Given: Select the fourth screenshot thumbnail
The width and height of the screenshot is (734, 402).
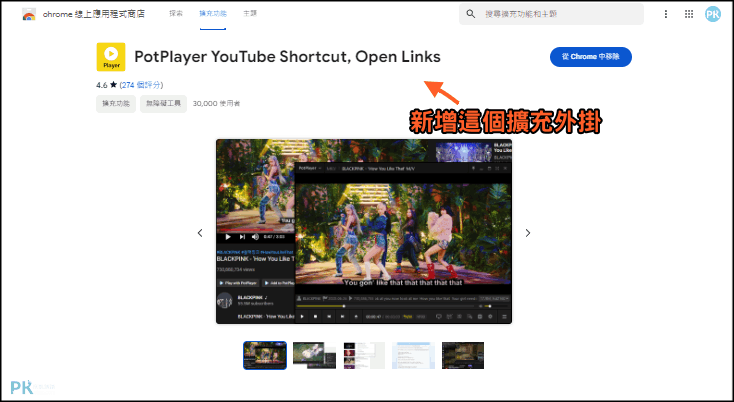Looking at the screenshot, I should (413, 355).
